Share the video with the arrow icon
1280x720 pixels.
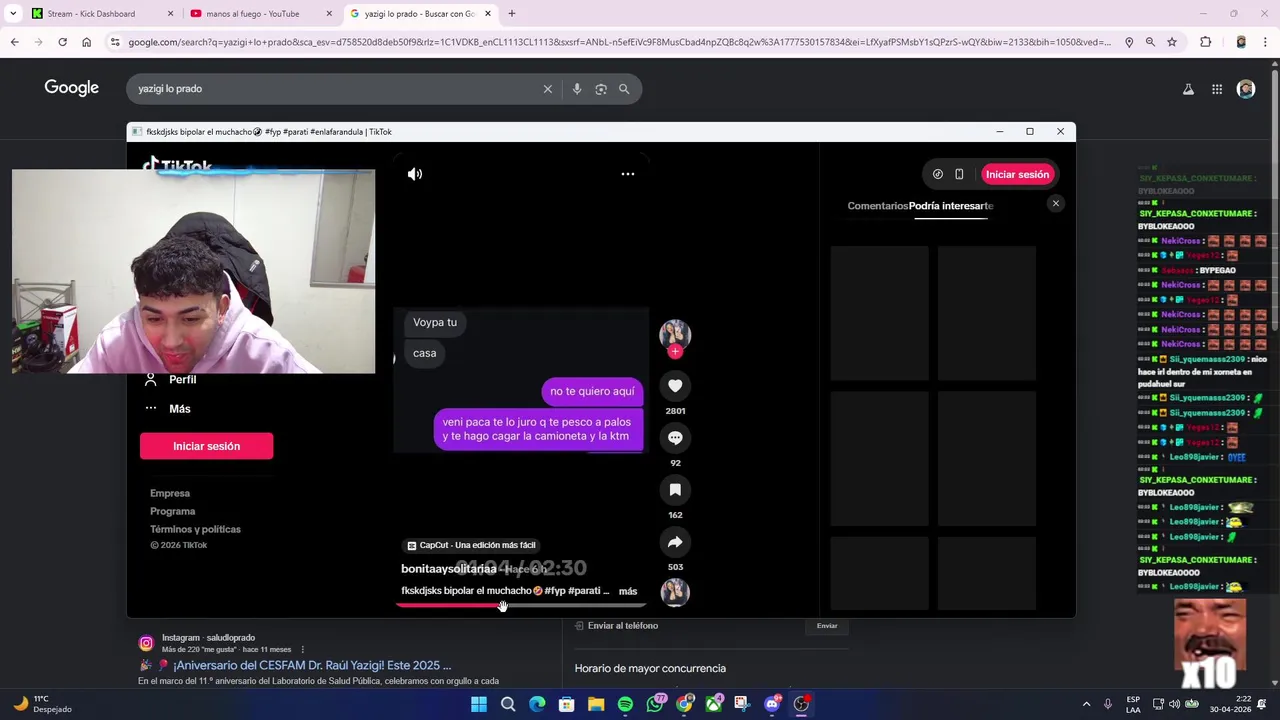tap(675, 542)
